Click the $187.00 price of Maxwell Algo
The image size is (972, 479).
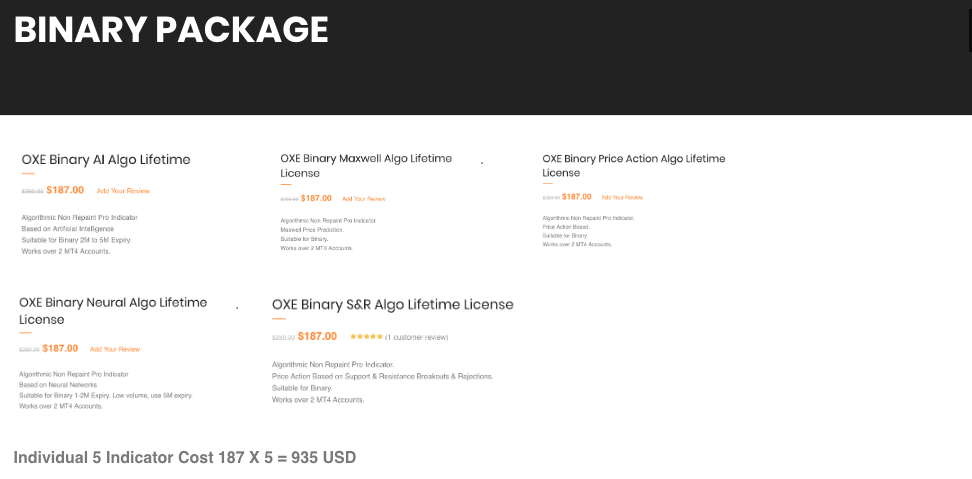[x=316, y=198]
